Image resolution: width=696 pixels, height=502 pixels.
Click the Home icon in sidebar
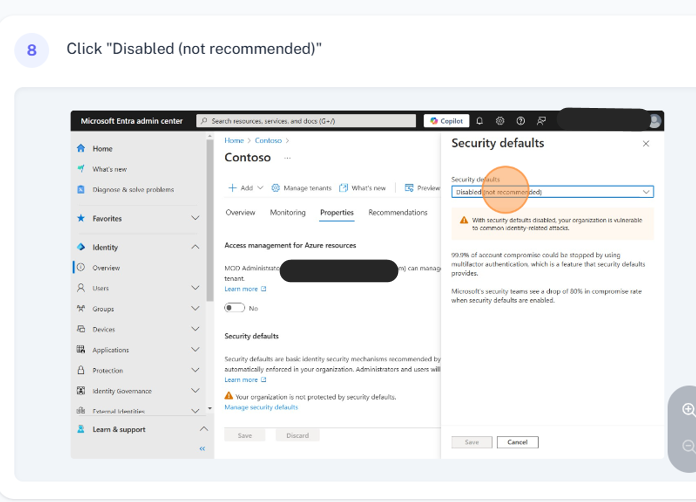[x=81, y=148]
